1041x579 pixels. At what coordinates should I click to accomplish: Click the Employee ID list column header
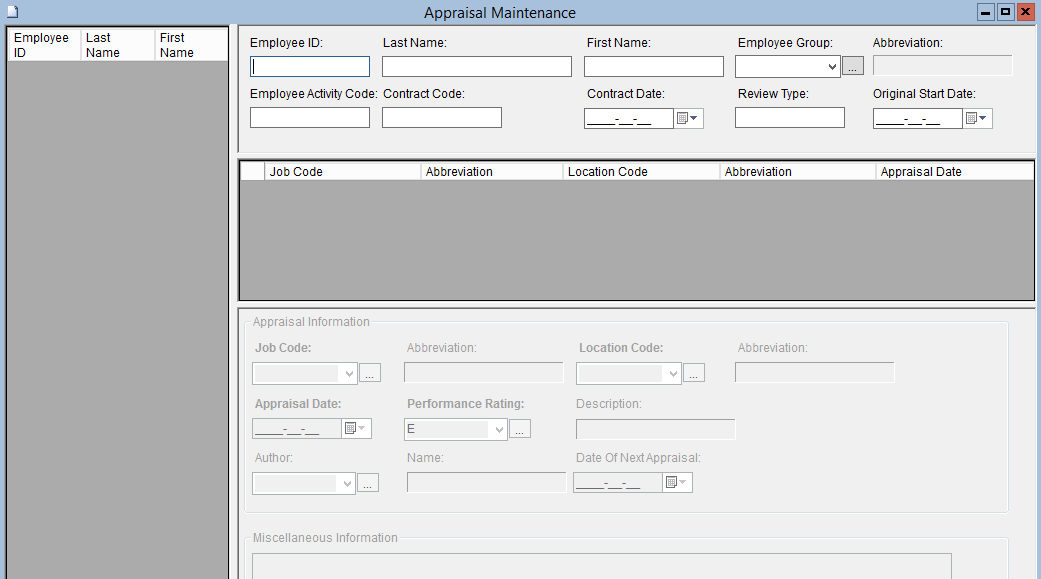tap(43, 45)
